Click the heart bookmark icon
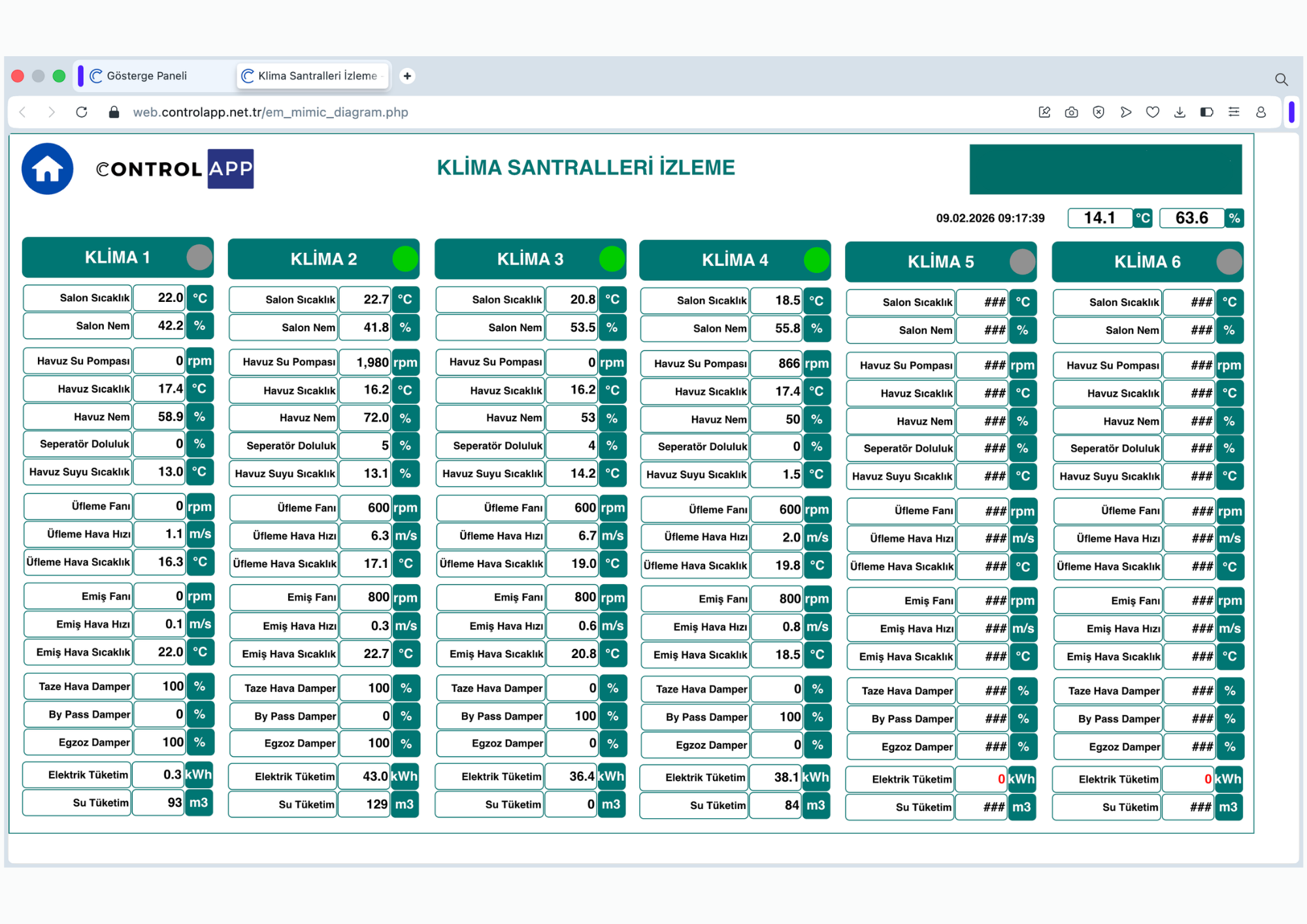This screenshot has height=924, width=1307. (1153, 112)
